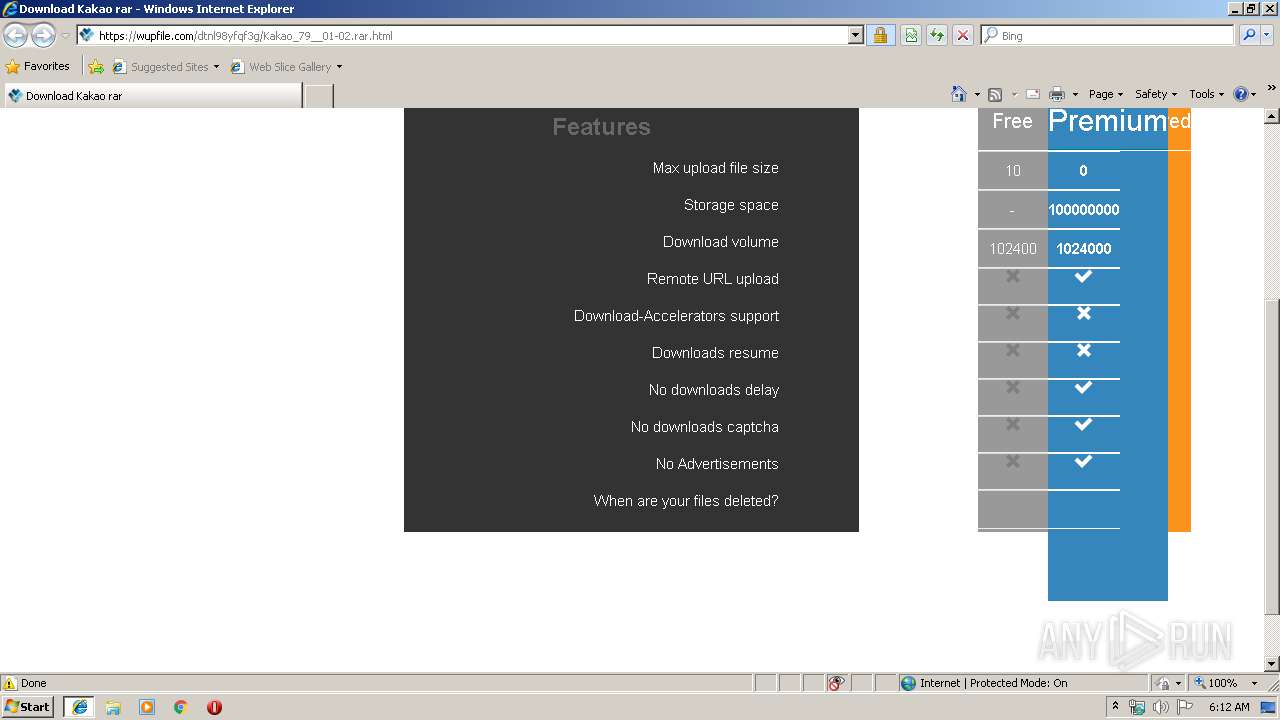Click the Print toolbar icon
The width and height of the screenshot is (1280, 720).
pyautogui.click(x=1057, y=94)
